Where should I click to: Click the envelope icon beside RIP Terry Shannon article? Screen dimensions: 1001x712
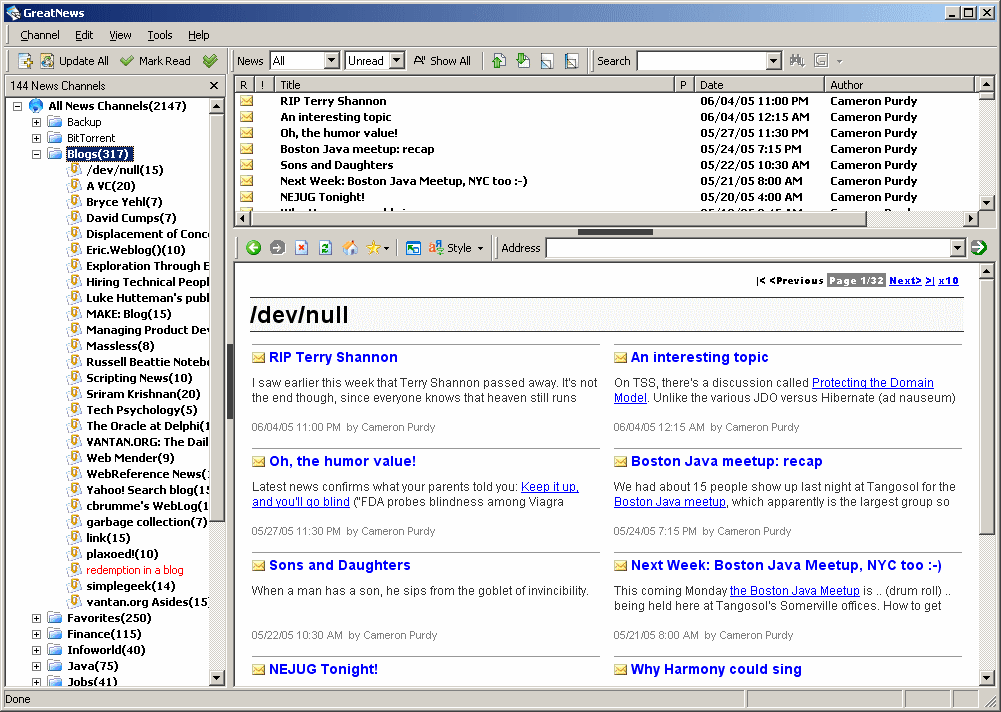coord(259,358)
